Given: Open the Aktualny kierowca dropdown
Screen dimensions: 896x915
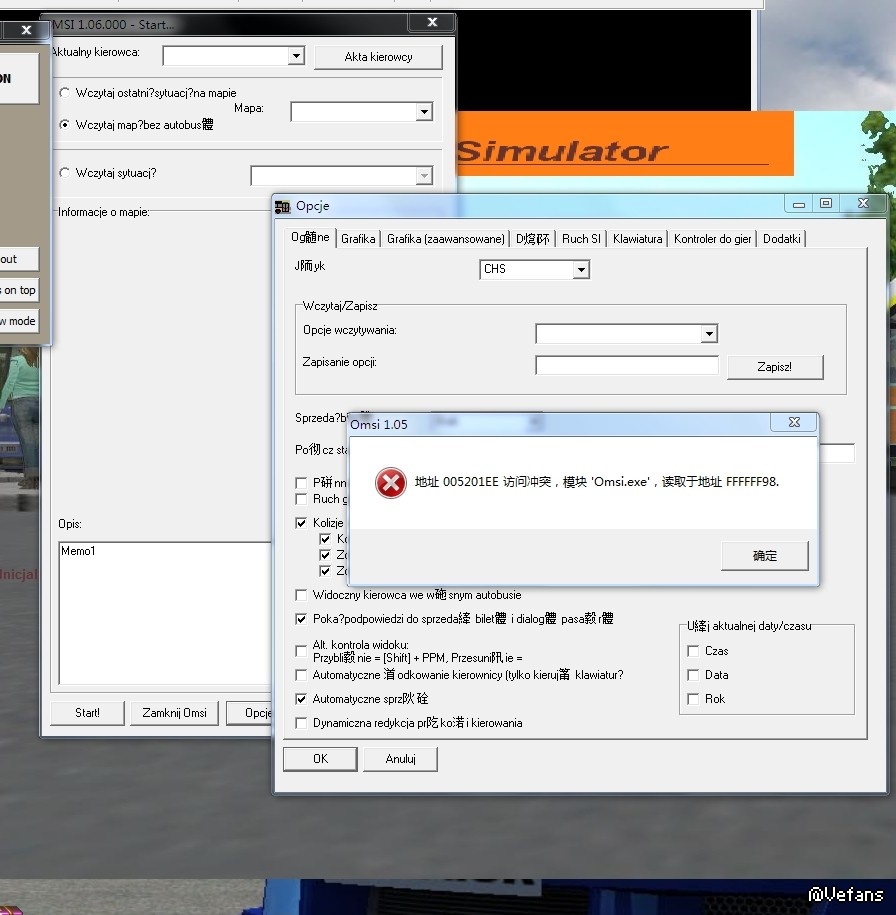Looking at the screenshot, I should [x=296, y=56].
